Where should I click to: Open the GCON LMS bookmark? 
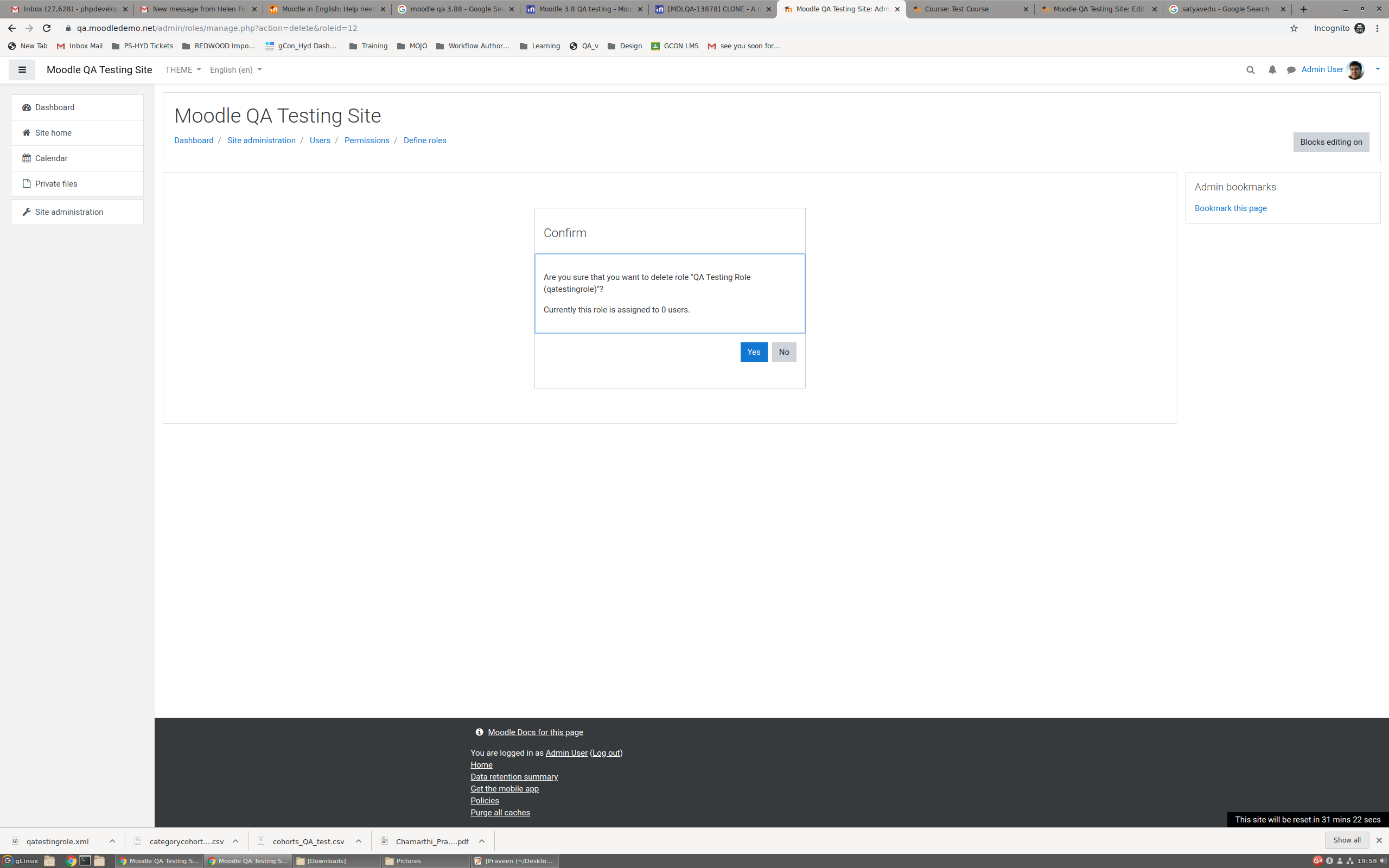(x=675, y=46)
